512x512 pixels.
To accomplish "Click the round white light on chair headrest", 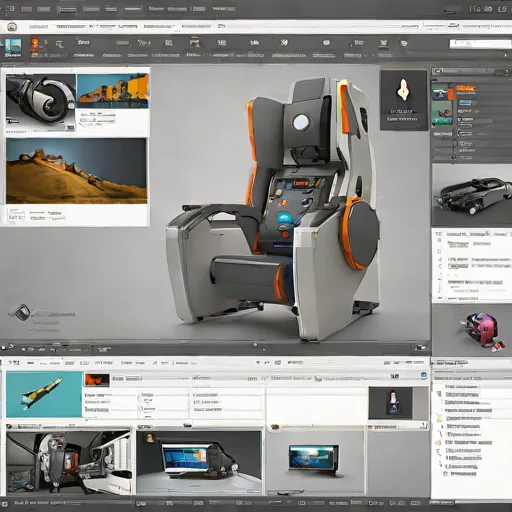I will coord(301,122).
